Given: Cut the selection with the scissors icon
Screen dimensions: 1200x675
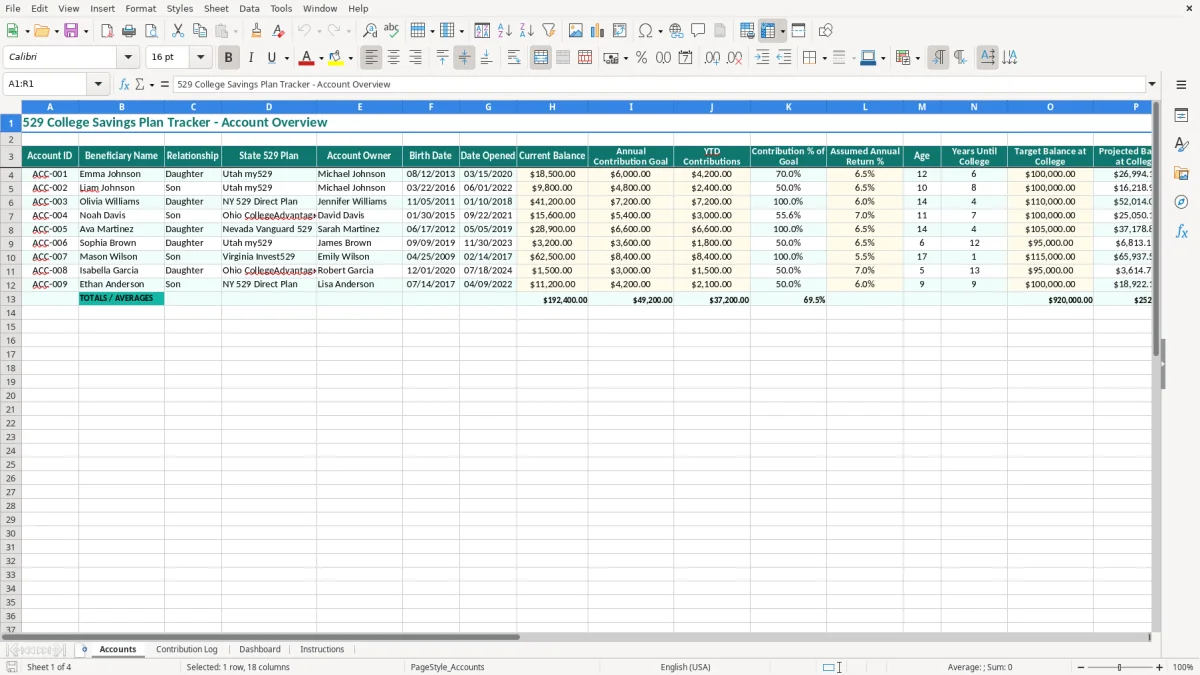Looking at the screenshot, I should [178, 31].
